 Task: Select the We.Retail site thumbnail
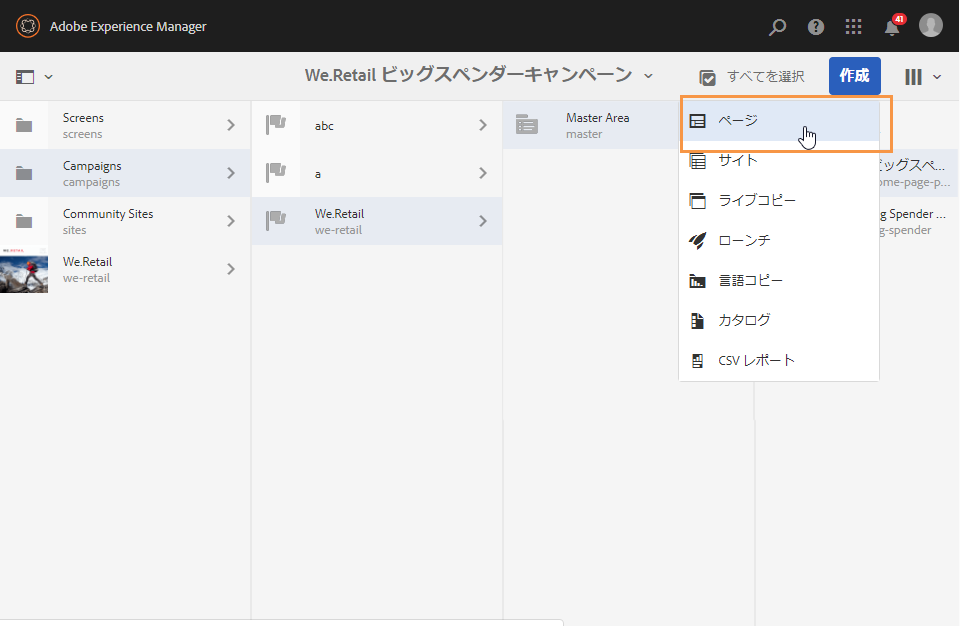[24, 270]
